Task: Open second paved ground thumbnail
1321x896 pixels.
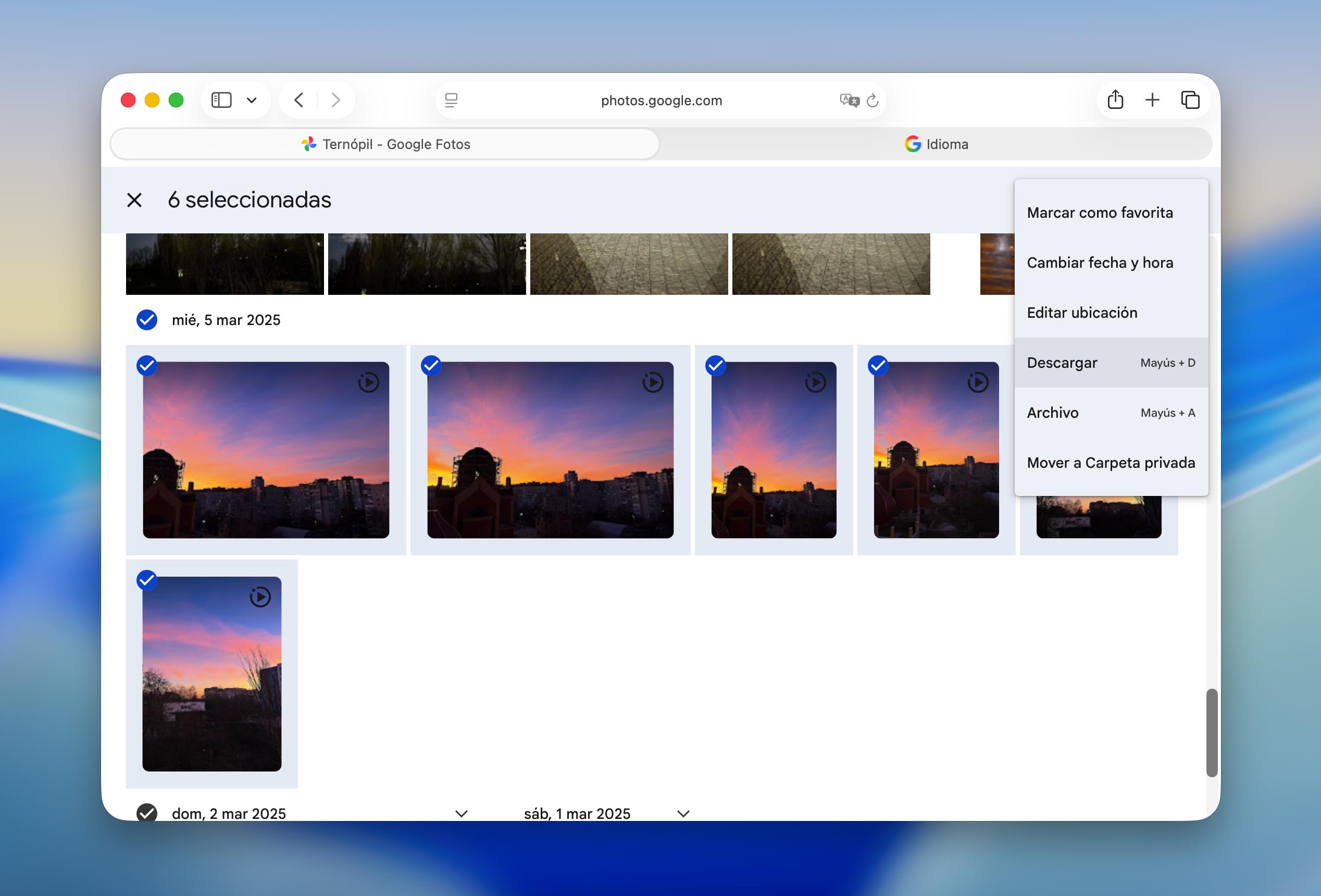Action: [x=831, y=264]
